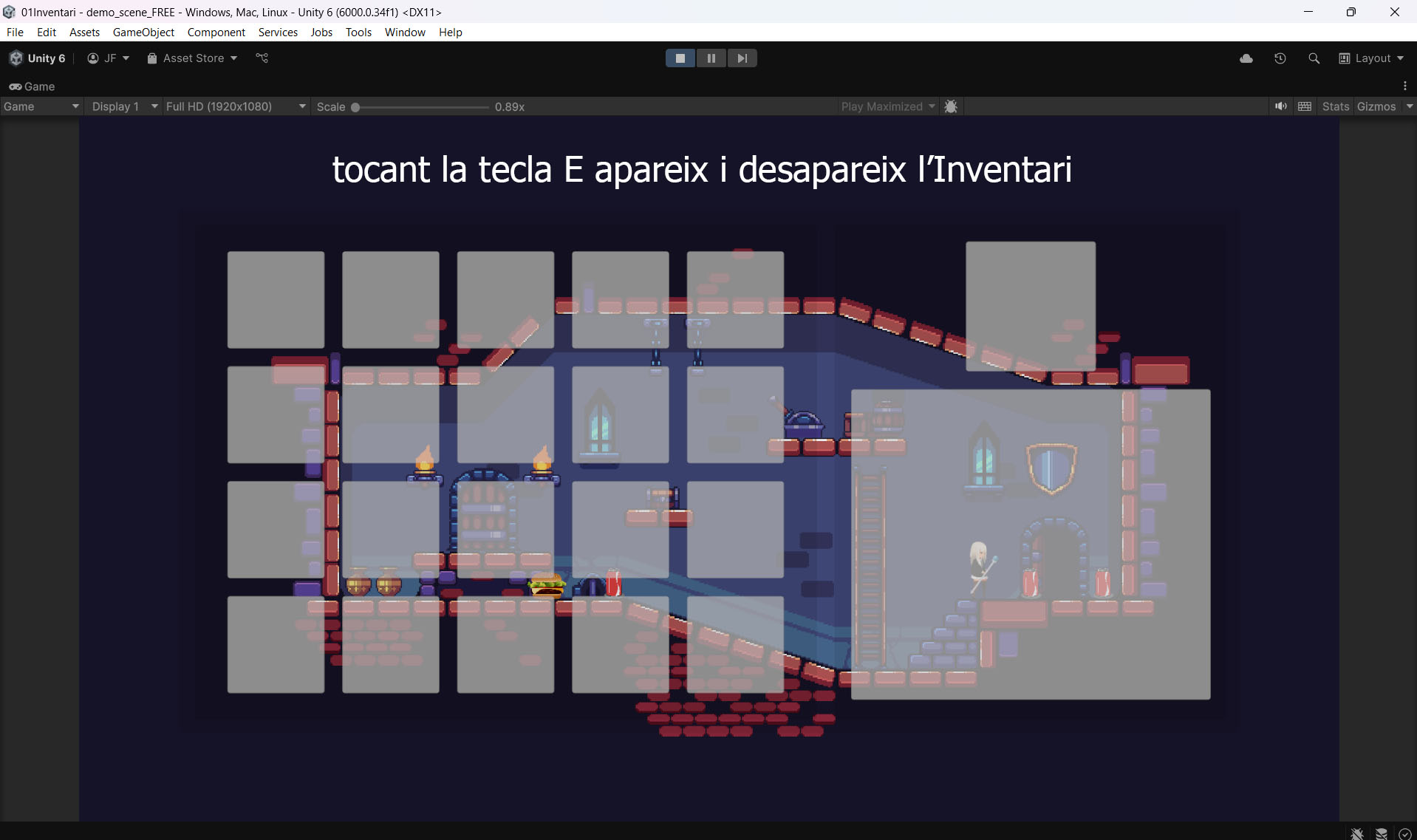Pause the running game
This screenshot has width=1417, height=840.
click(x=711, y=58)
